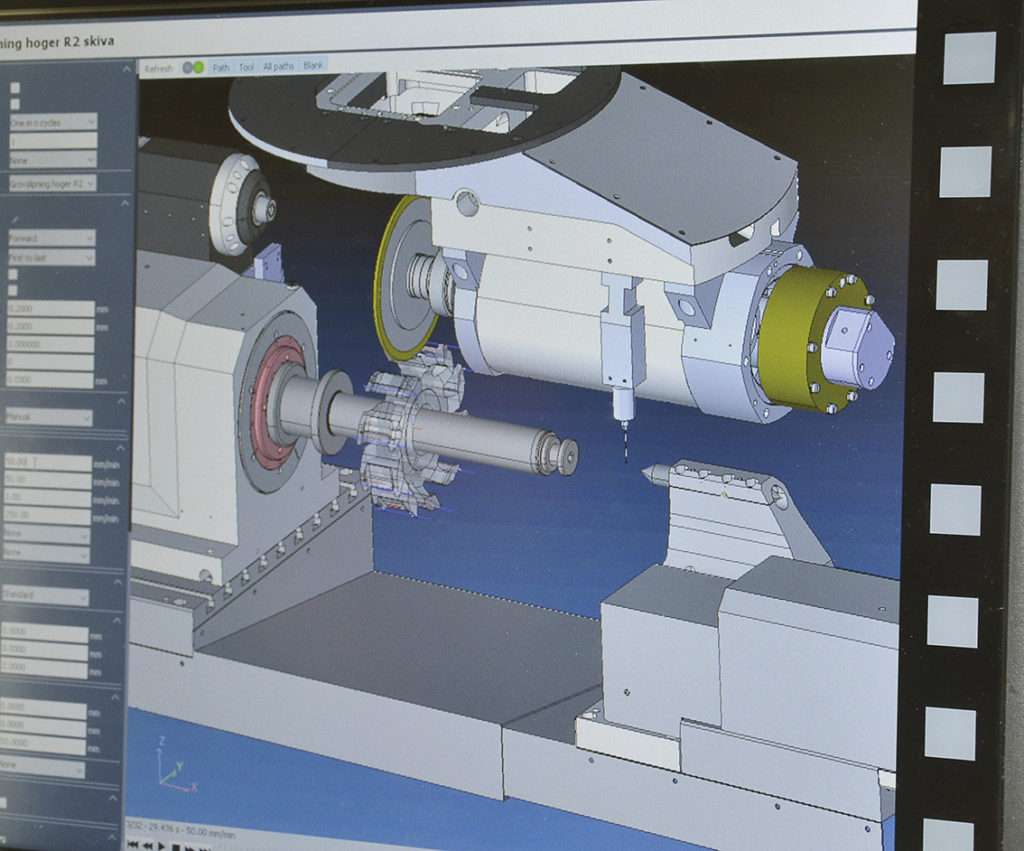The height and width of the screenshot is (851, 1024).
Task: Enable the All paths view
Action: [x=278, y=67]
